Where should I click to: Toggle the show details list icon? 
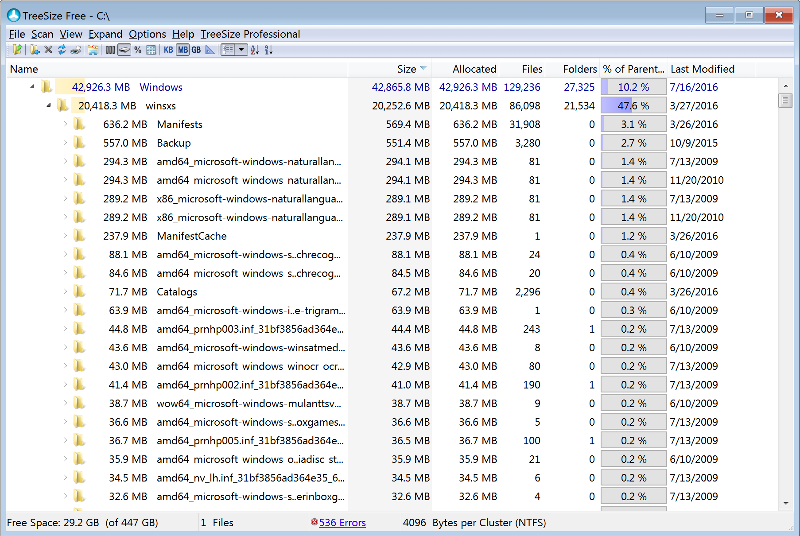[228, 49]
